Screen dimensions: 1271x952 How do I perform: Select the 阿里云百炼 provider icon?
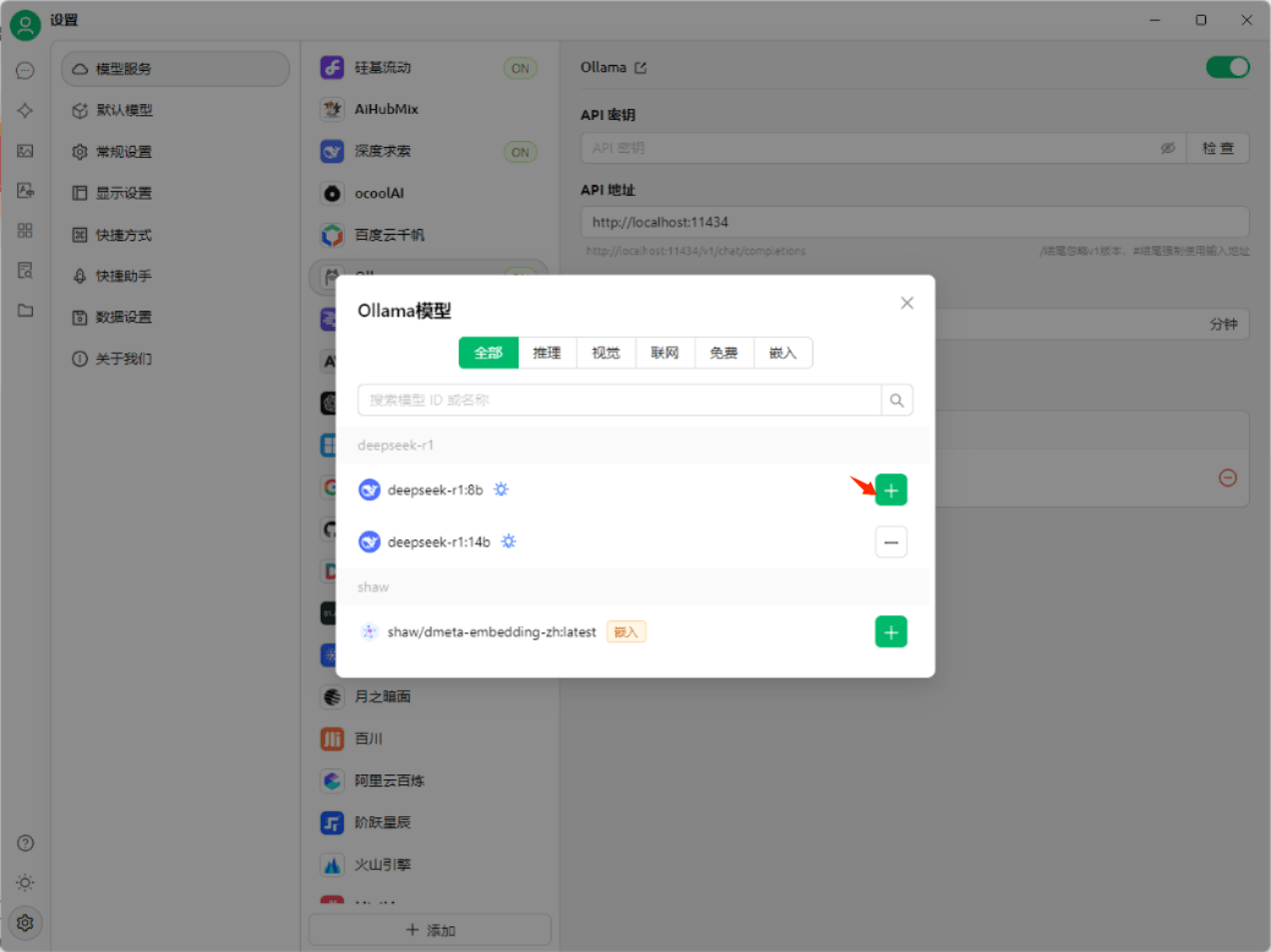pyautogui.click(x=332, y=780)
